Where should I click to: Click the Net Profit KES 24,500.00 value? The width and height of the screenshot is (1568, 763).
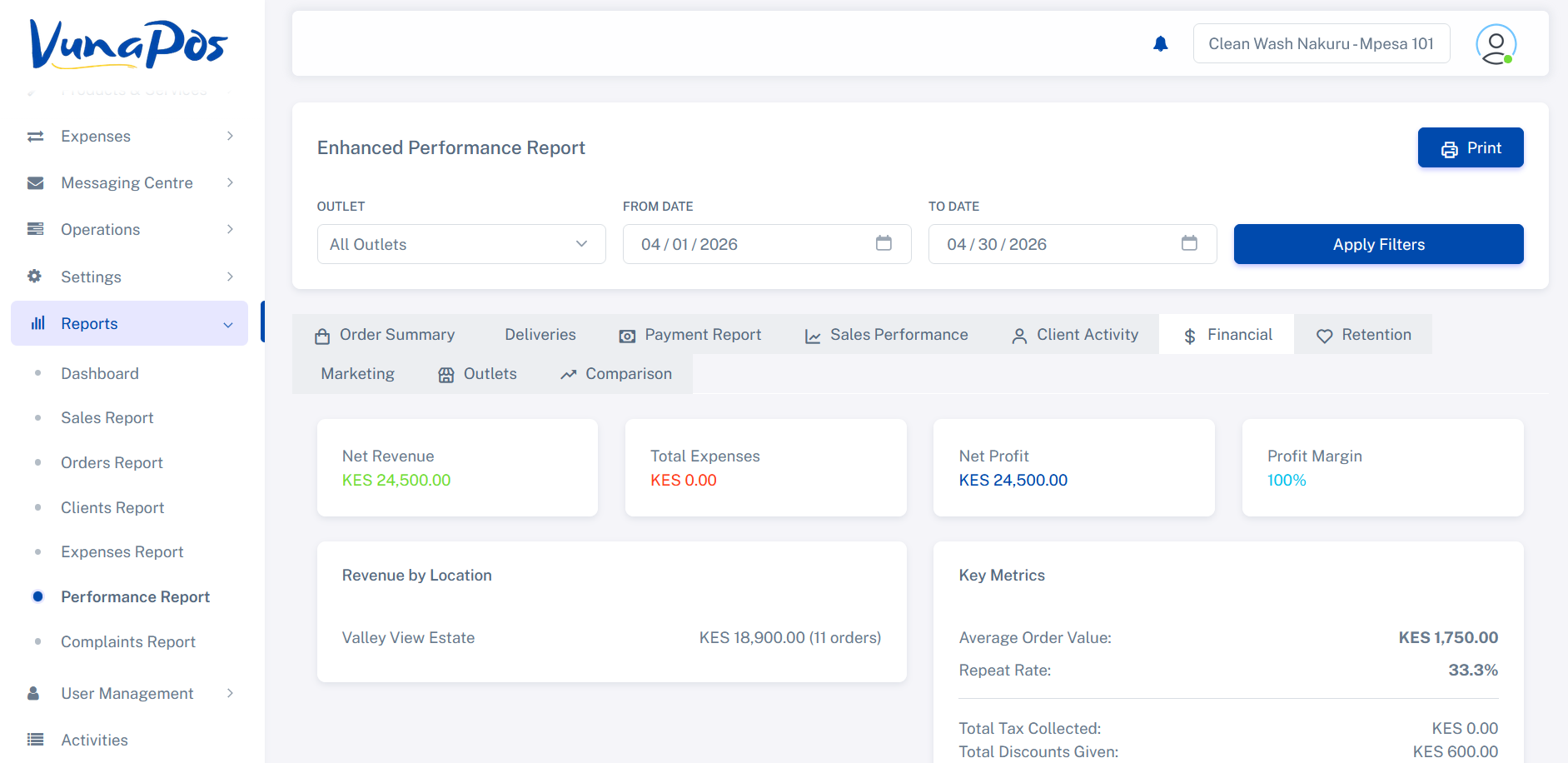(1013, 480)
